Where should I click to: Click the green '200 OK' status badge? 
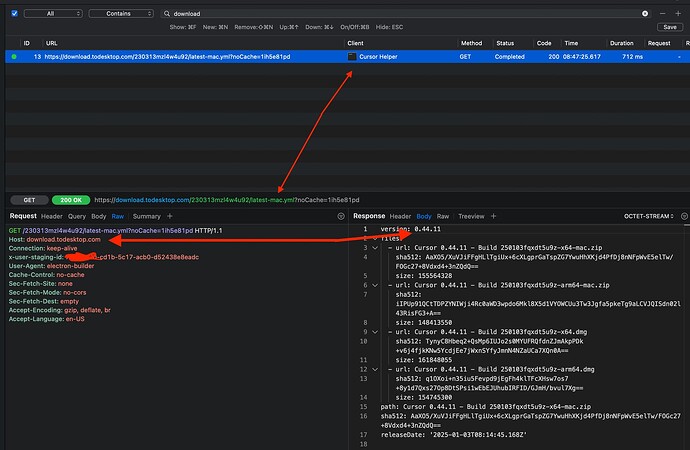[x=71, y=200]
